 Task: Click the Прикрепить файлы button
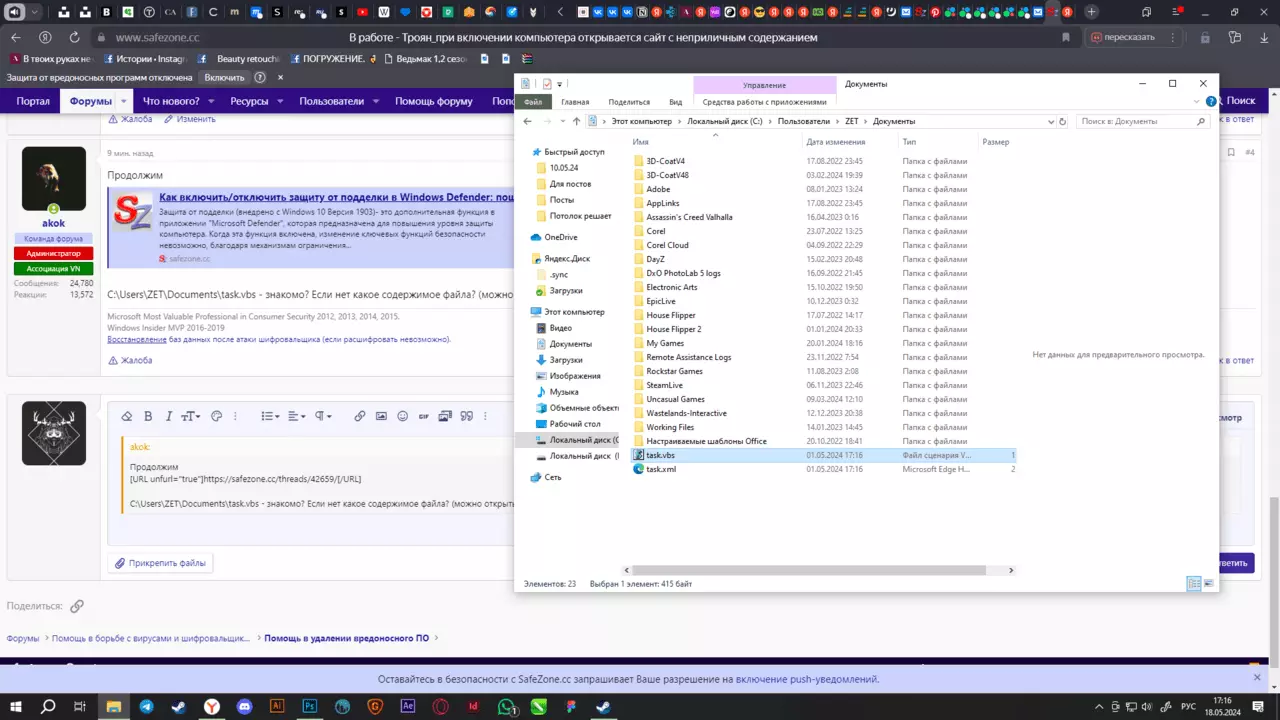[x=160, y=563]
